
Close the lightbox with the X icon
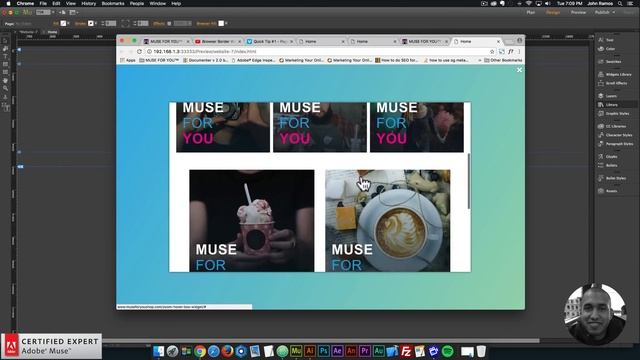pos(519,70)
